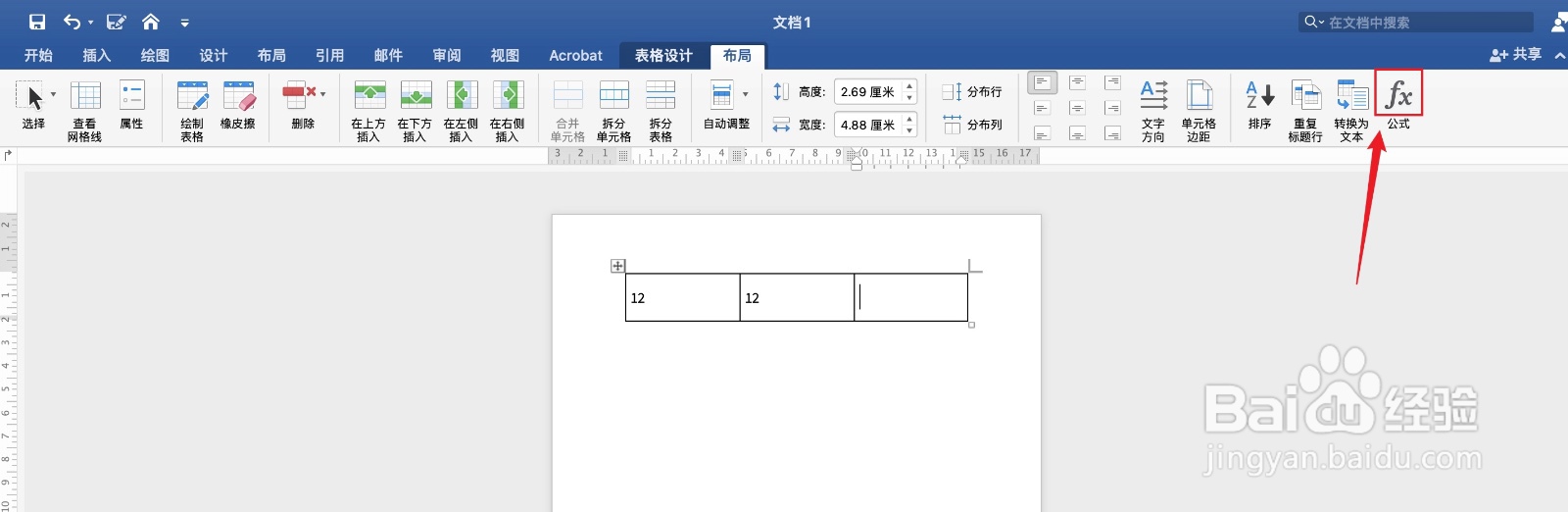Click the 共享 share button
This screenshot has height=512, width=1568.
[1515, 55]
